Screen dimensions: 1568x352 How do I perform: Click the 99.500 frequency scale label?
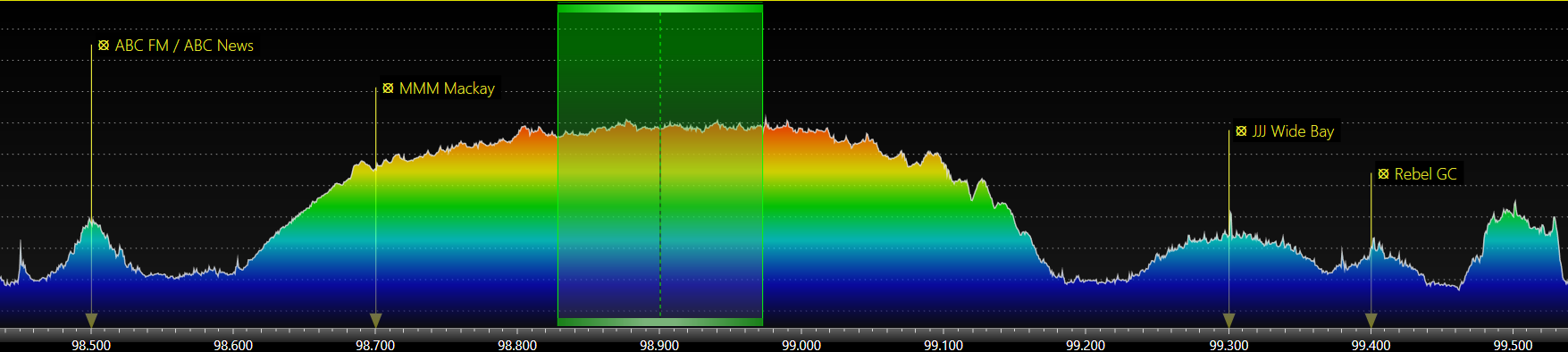pos(1513,345)
